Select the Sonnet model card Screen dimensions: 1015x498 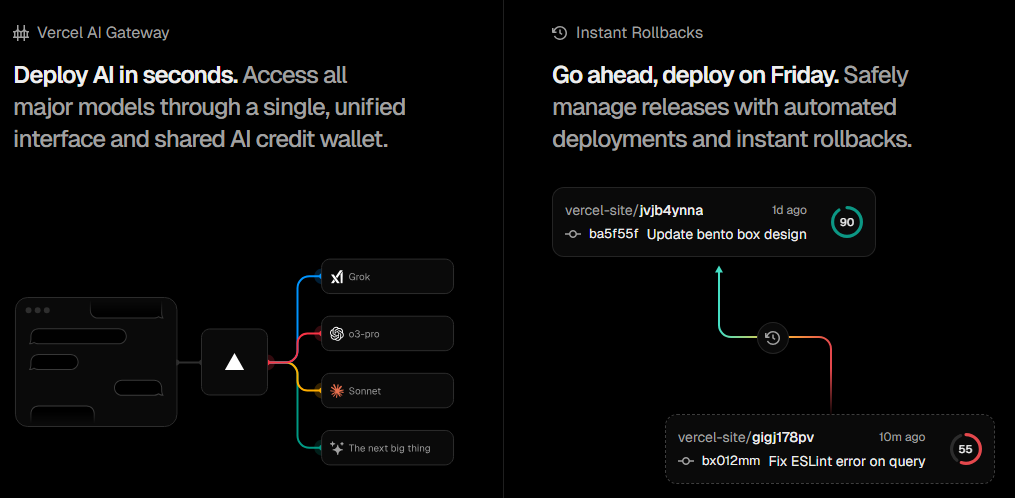click(387, 390)
